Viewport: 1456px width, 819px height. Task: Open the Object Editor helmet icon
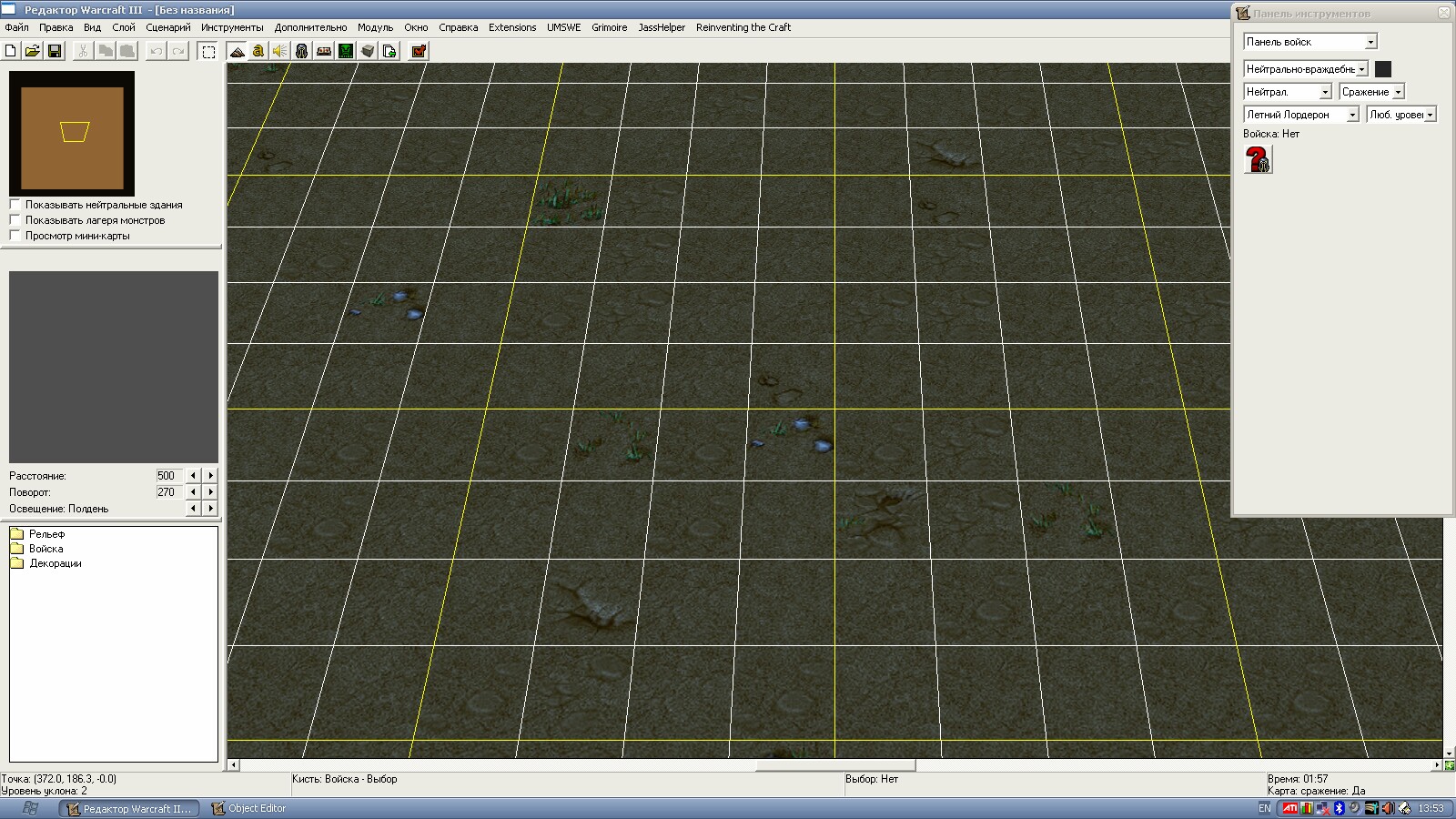(x=302, y=51)
